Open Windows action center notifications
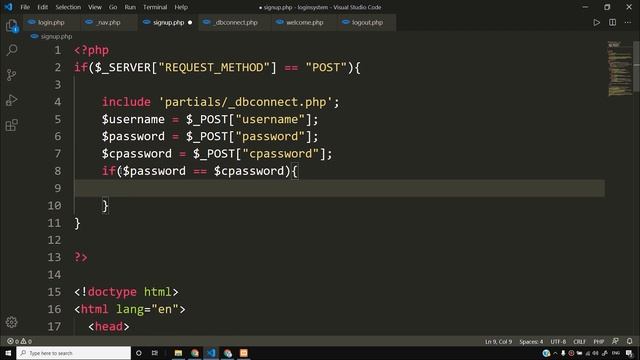The width and height of the screenshot is (640, 360). pos(629,353)
